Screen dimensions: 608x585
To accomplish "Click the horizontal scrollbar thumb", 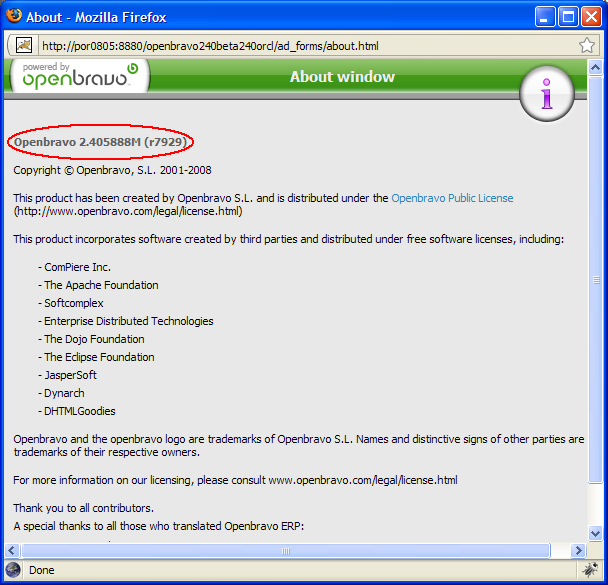I will pos(286,550).
